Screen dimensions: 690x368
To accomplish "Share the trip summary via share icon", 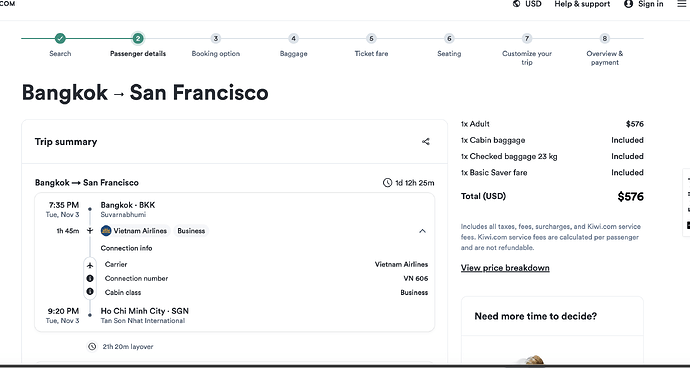I will [426, 142].
